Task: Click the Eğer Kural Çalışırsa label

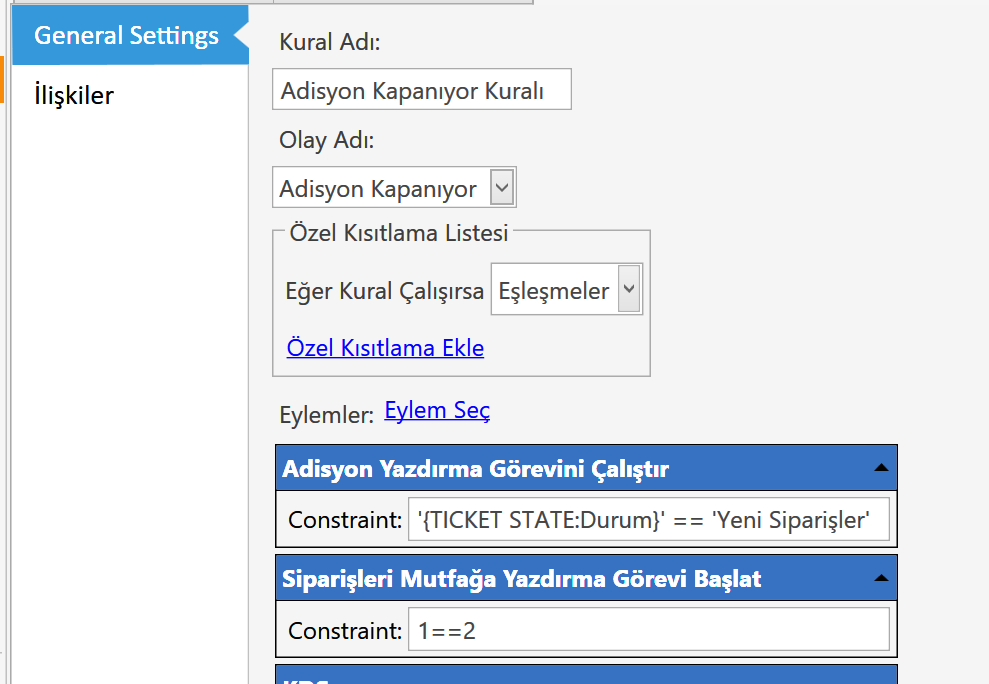Action: pyautogui.click(x=385, y=291)
